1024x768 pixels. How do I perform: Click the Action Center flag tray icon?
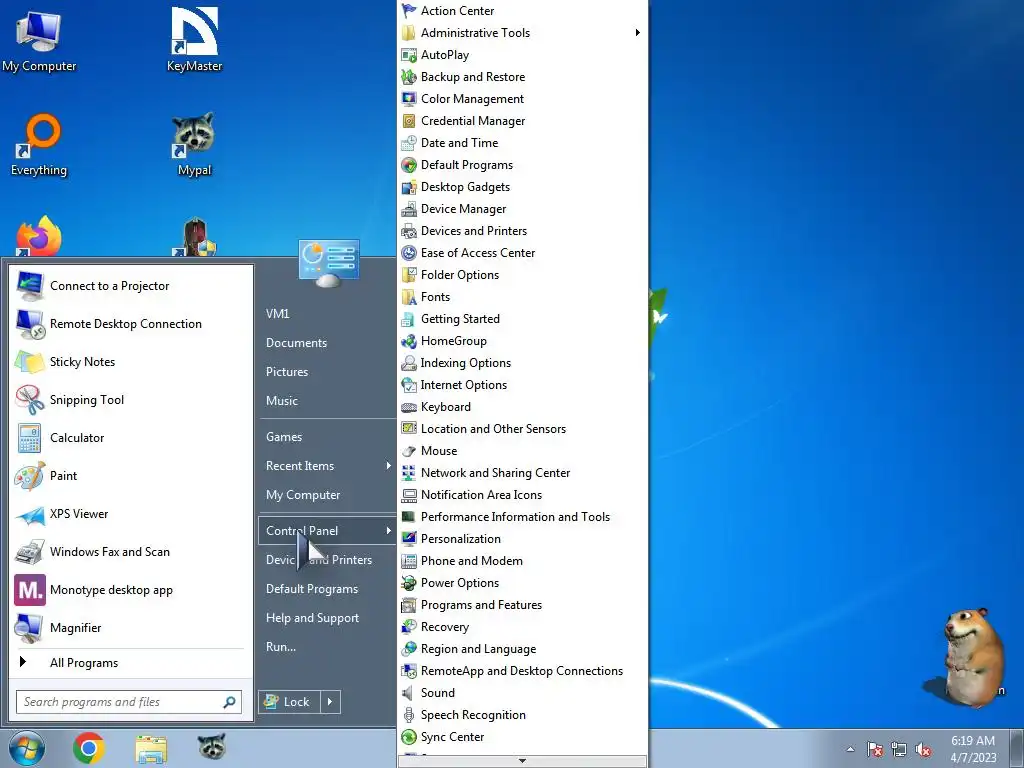pyautogui.click(x=875, y=750)
